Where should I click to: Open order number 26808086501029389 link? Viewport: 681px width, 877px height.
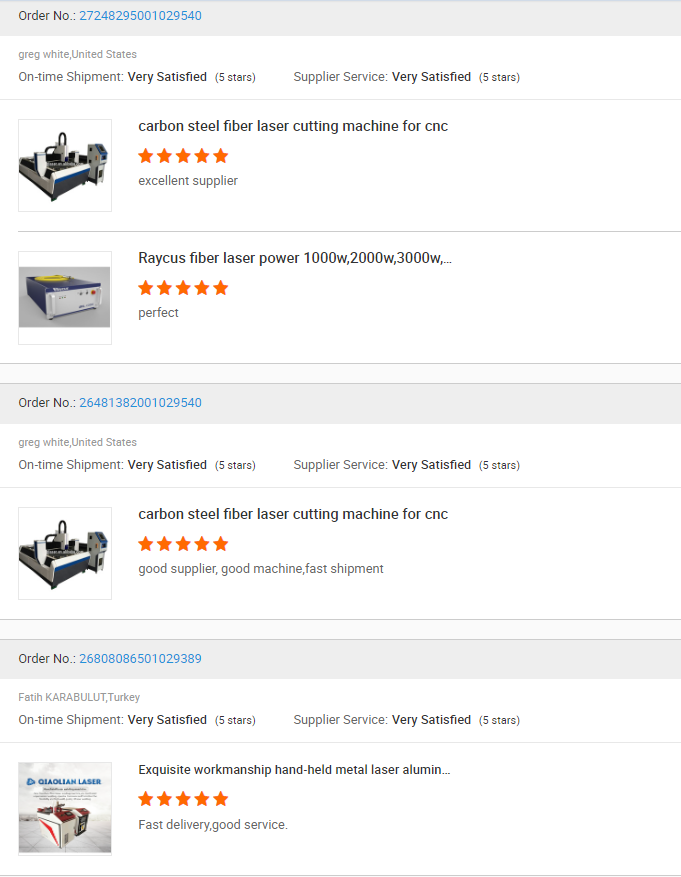(140, 658)
